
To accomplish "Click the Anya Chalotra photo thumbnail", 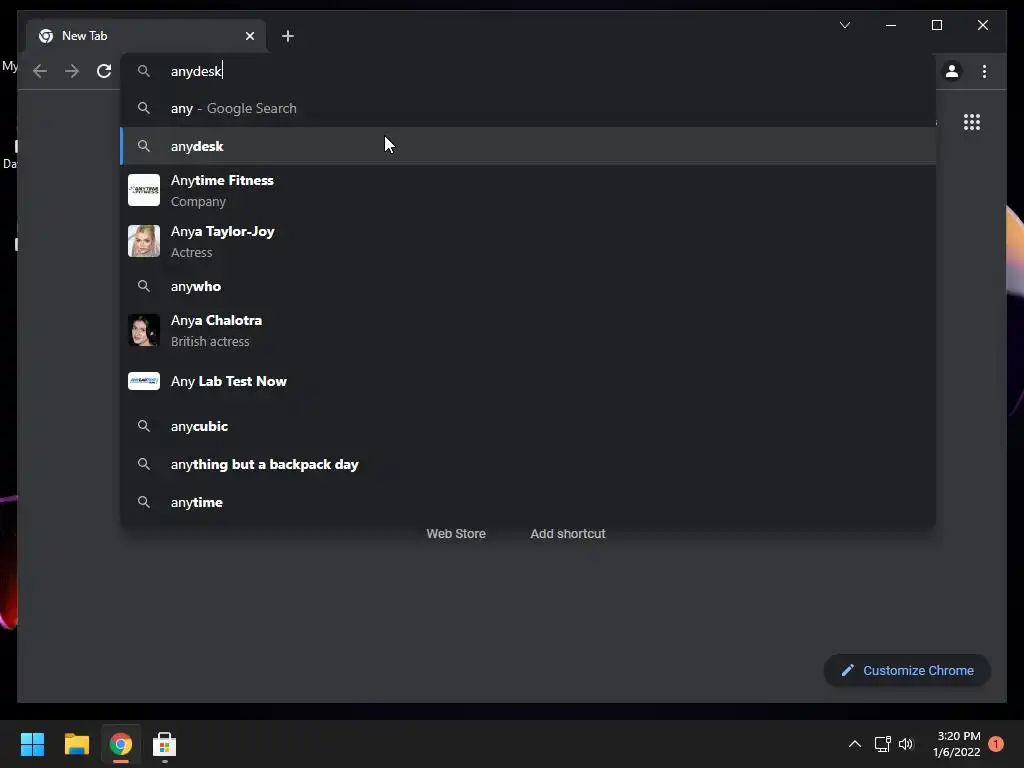I will (144, 330).
